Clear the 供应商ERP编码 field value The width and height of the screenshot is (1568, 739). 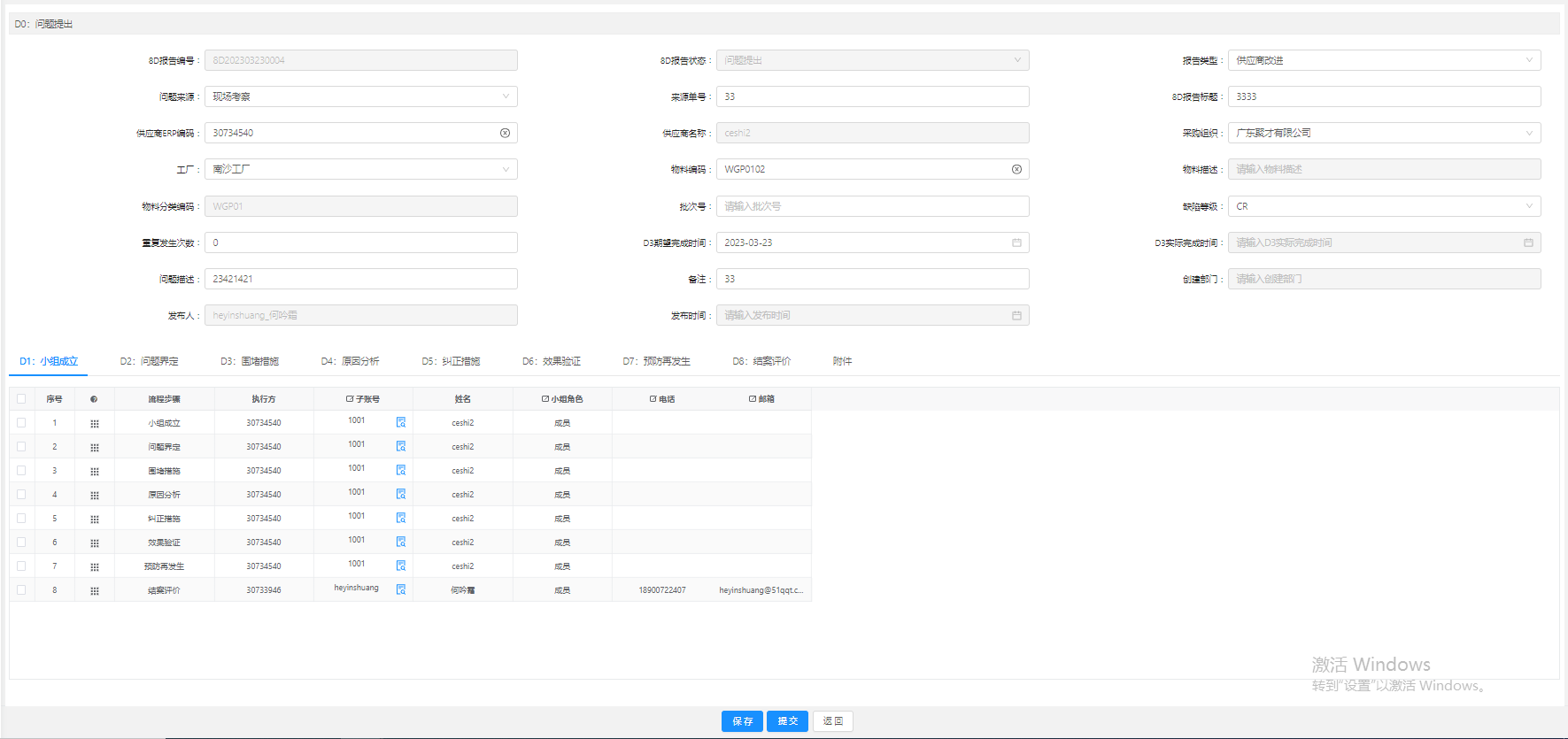pos(505,134)
